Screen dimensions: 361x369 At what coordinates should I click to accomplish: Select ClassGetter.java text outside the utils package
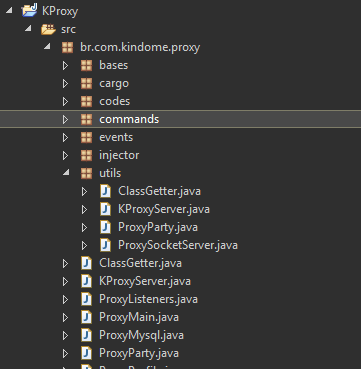tap(140, 264)
